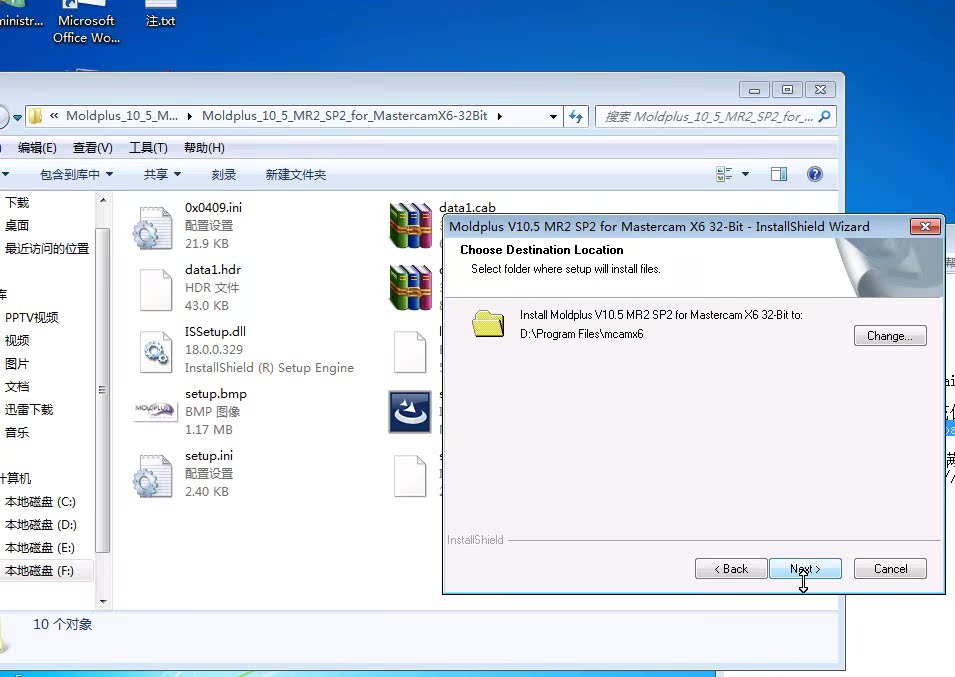Image resolution: width=955 pixels, height=677 pixels.
Task: Toggle the preview pane icon
Action: [779, 174]
